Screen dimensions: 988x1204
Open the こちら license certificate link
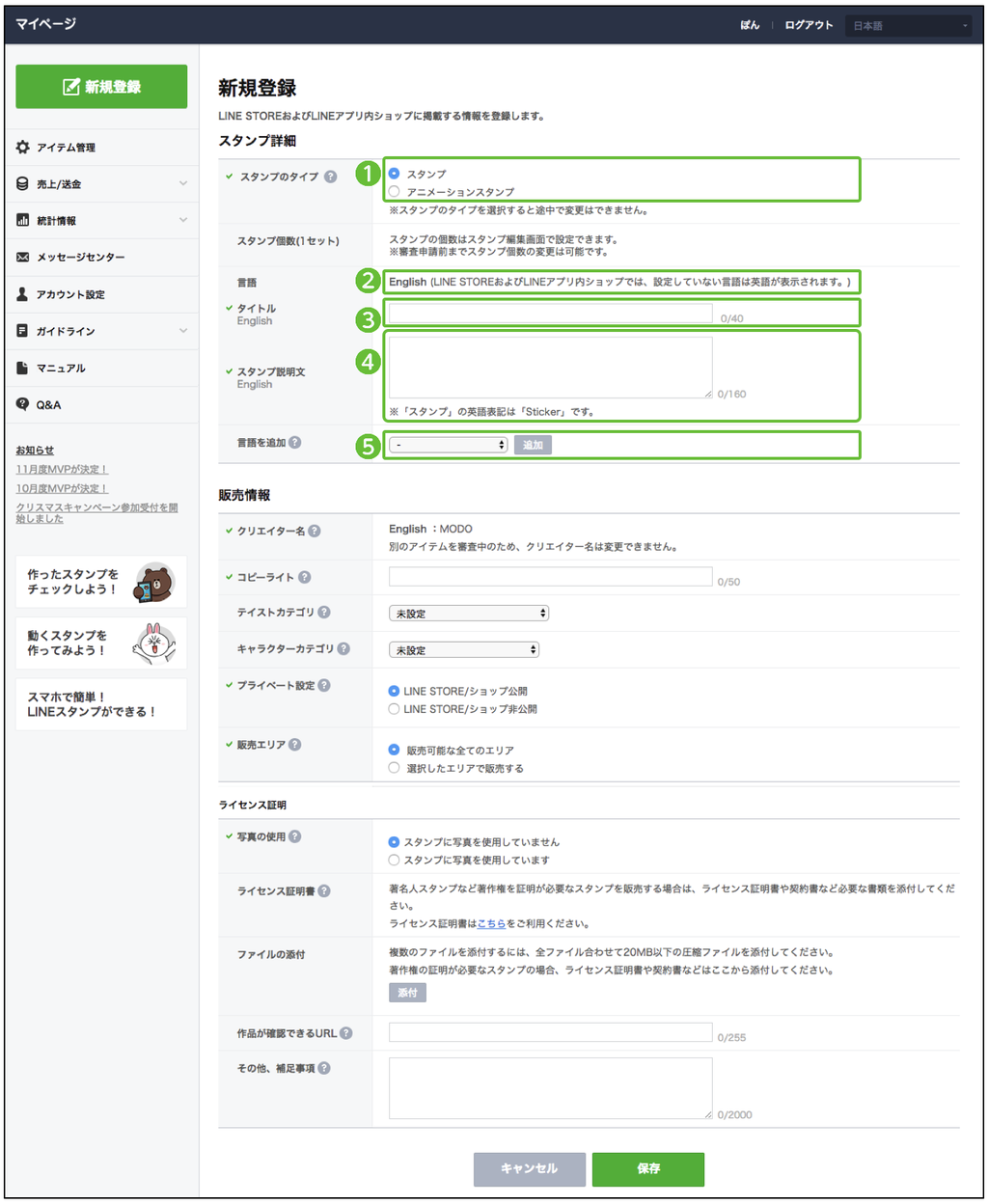point(491,923)
